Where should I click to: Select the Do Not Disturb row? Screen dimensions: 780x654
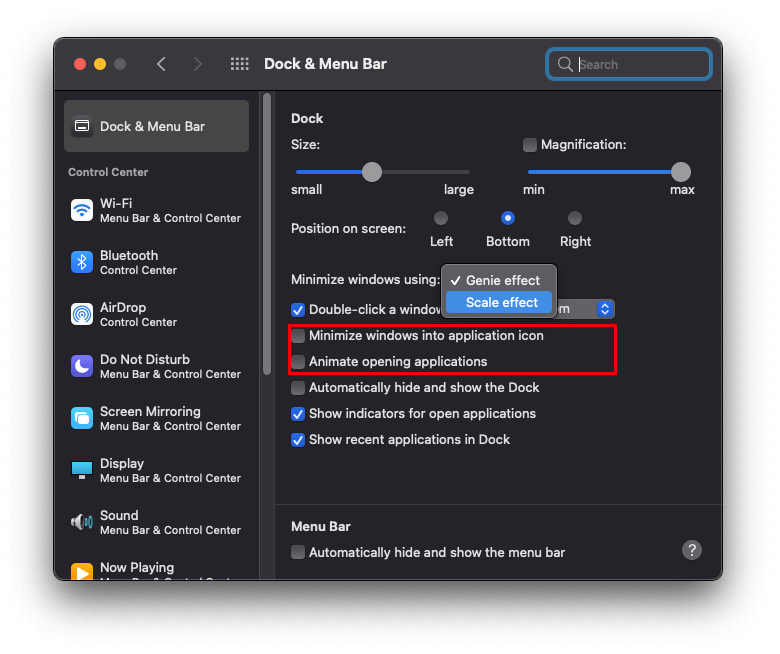(156, 367)
